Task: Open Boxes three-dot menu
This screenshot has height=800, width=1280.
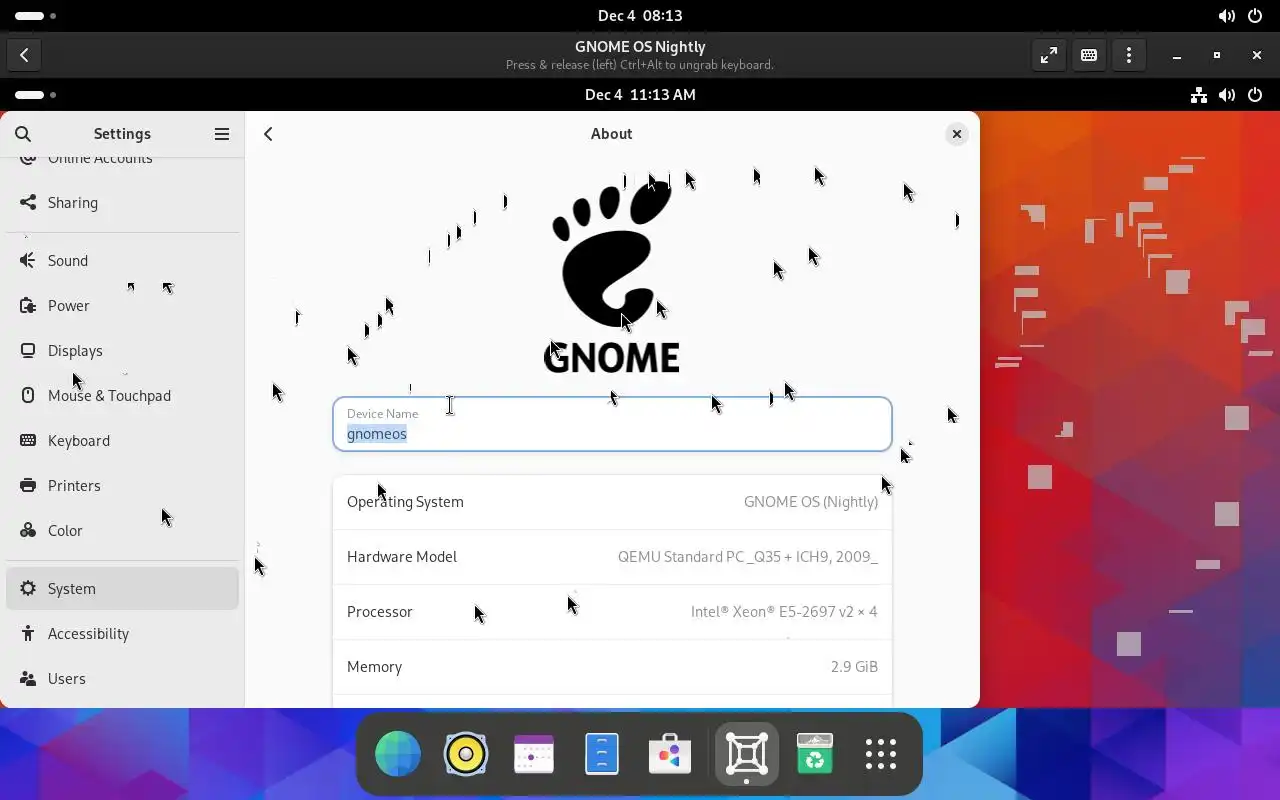Action: tap(1129, 55)
